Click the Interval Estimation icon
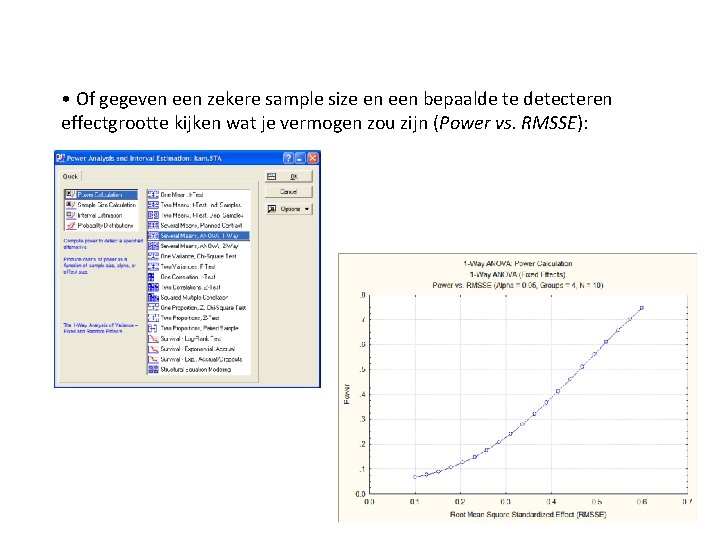Image resolution: width=720 pixels, height=540 pixels. (x=70, y=215)
